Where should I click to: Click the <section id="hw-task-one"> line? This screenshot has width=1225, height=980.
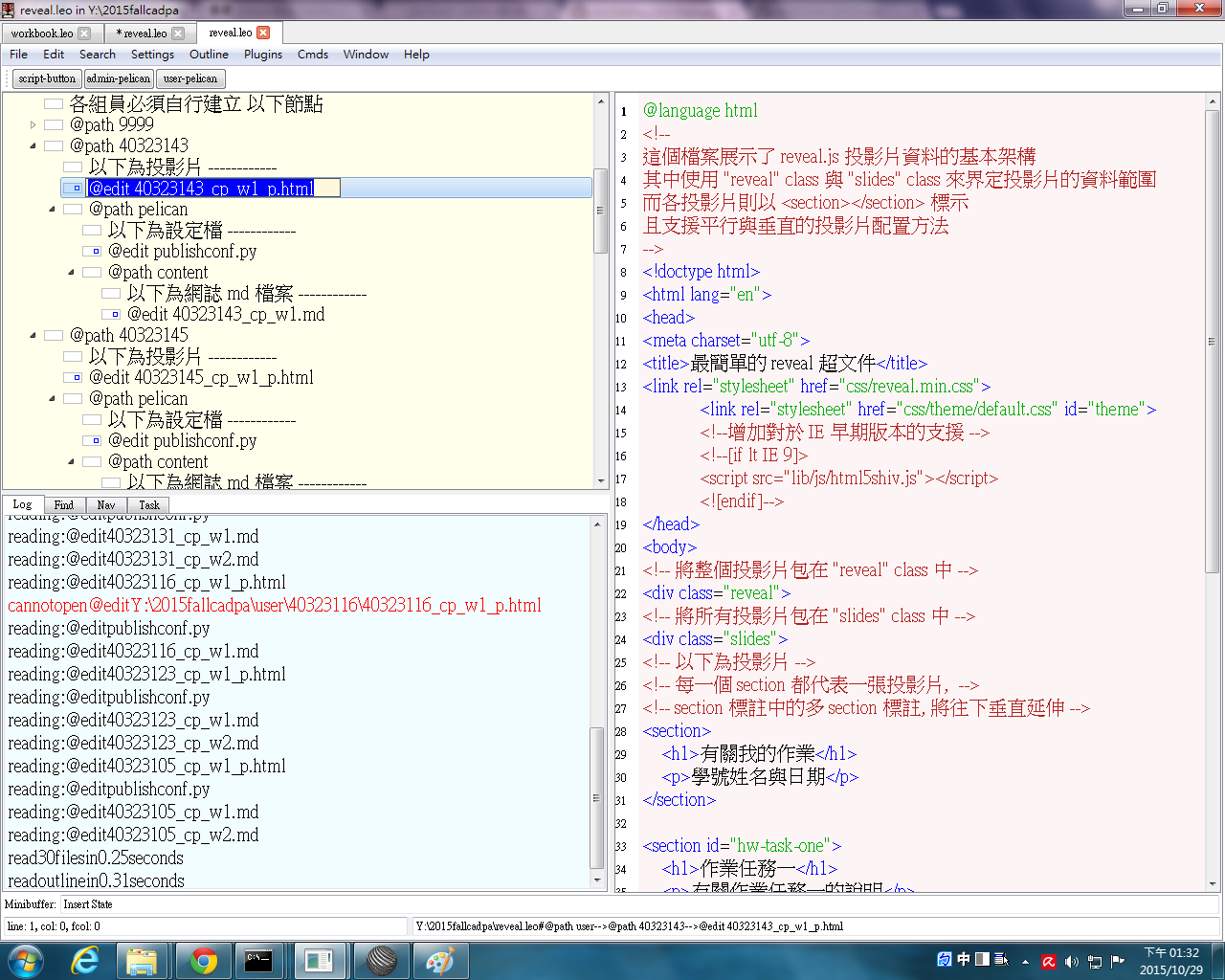tap(742, 845)
